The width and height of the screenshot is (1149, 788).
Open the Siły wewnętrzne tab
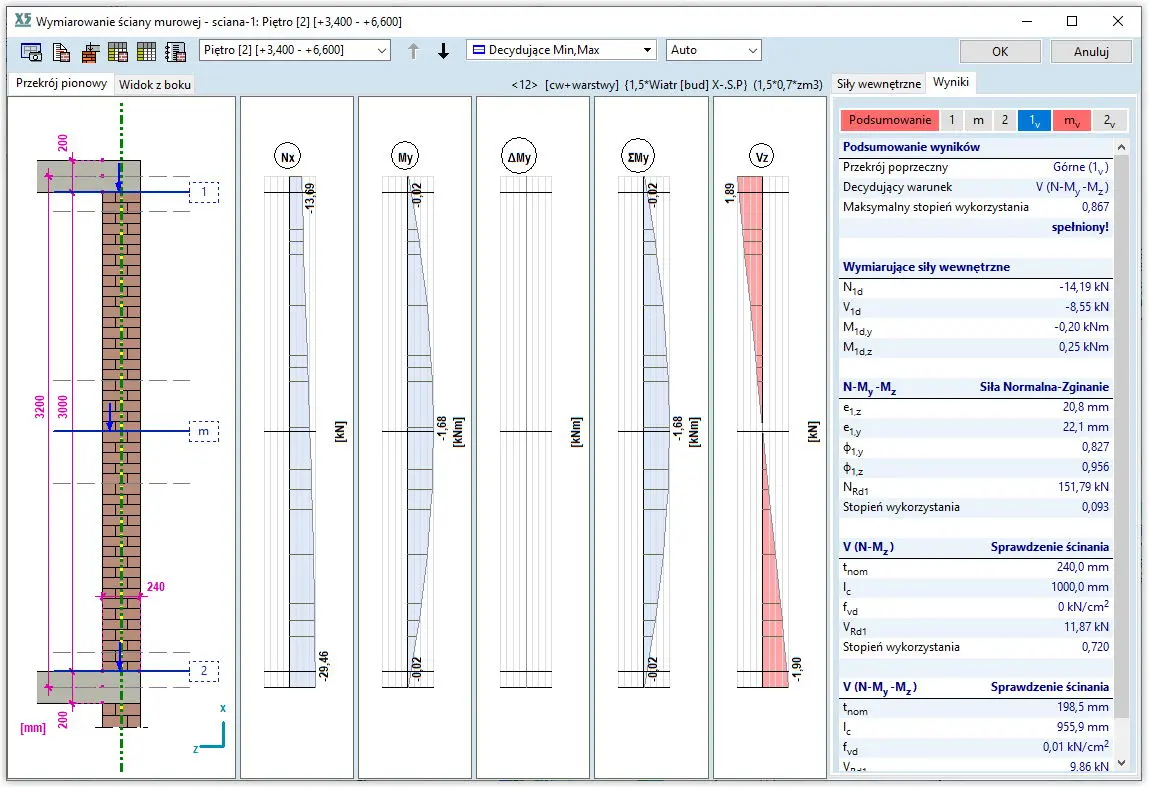tap(878, 84)
